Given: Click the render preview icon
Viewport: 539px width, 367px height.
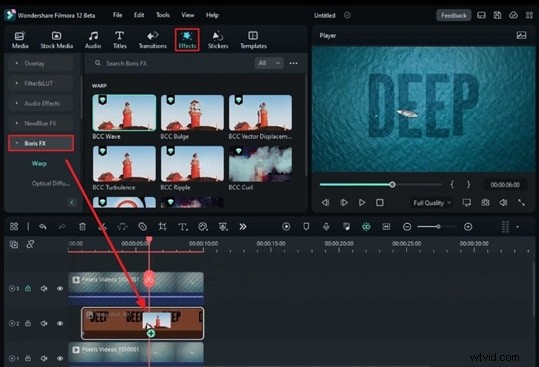Looking at the screenshot, I should [286, 227].
